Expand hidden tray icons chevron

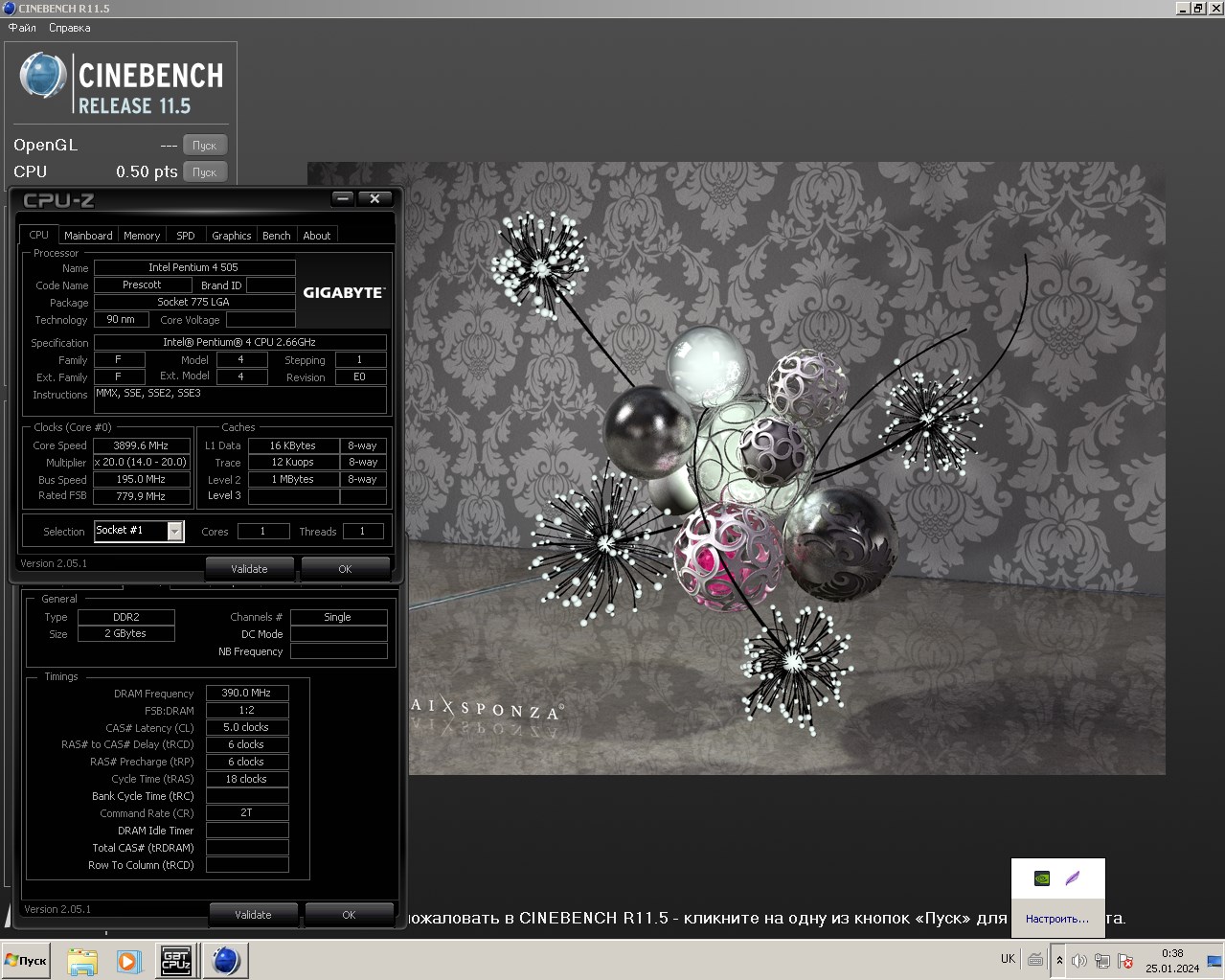(x=1059, y=960)
